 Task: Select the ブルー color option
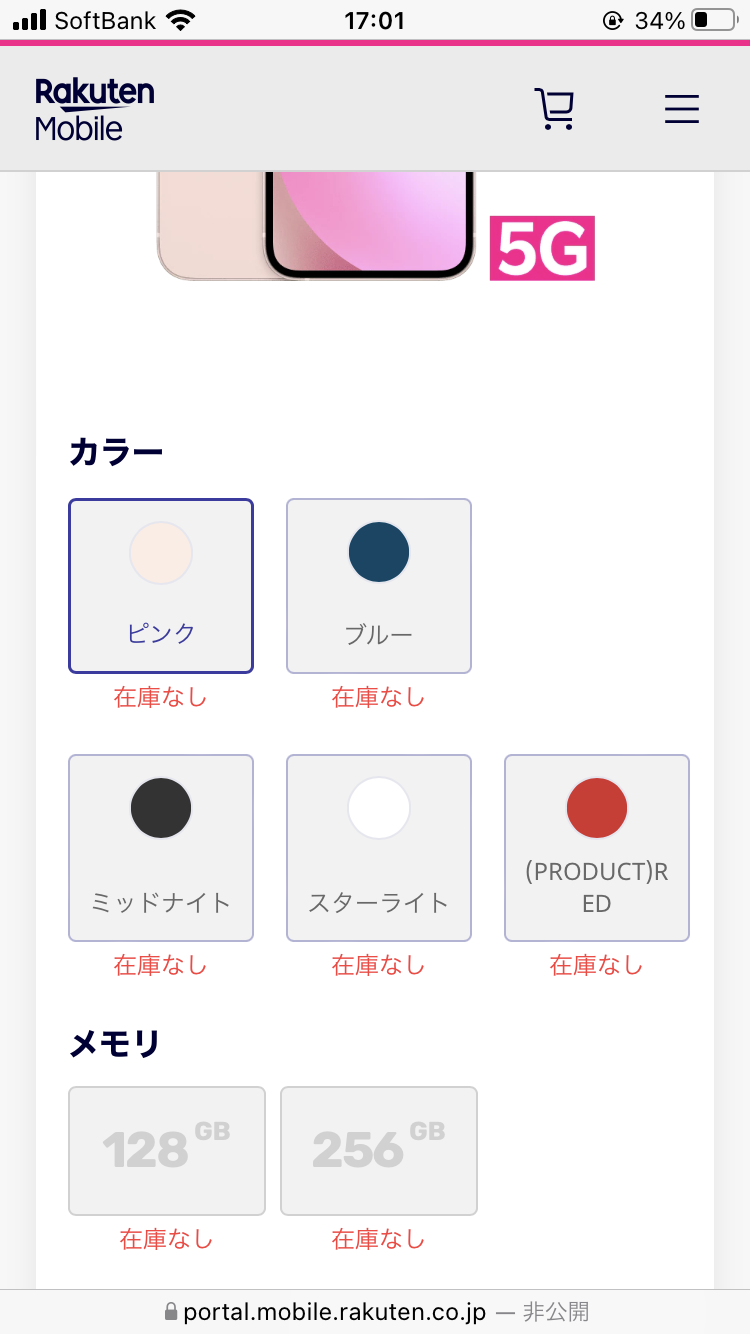379,586
